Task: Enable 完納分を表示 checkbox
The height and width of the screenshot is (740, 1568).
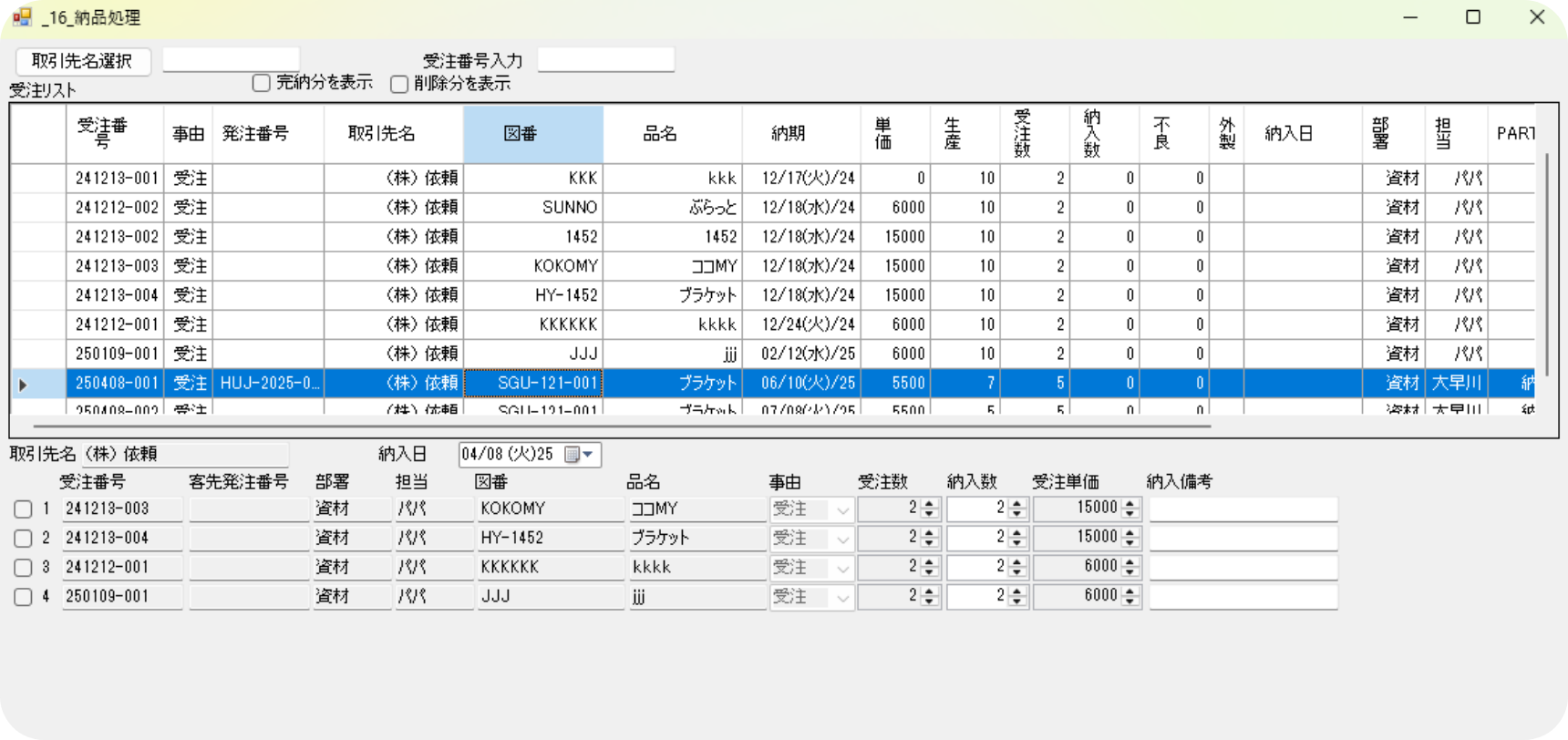Action: 262,84
